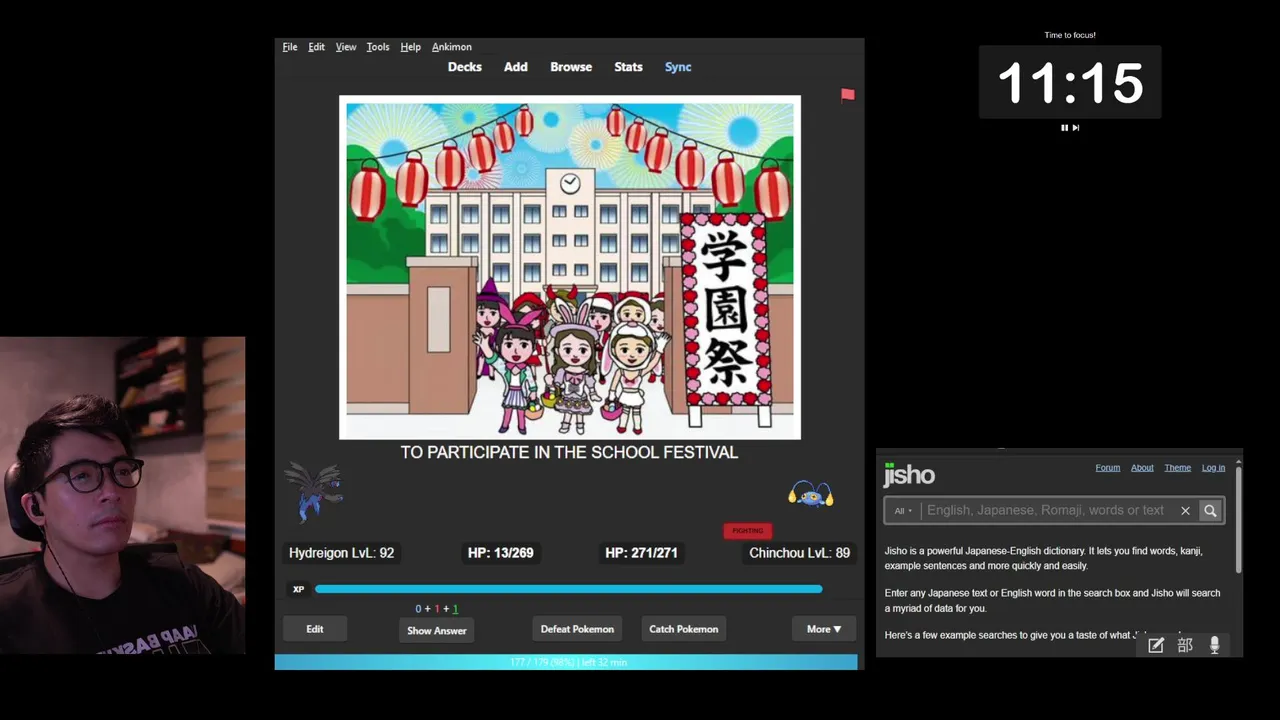Click the red flag marker on card

pos(848,95)
